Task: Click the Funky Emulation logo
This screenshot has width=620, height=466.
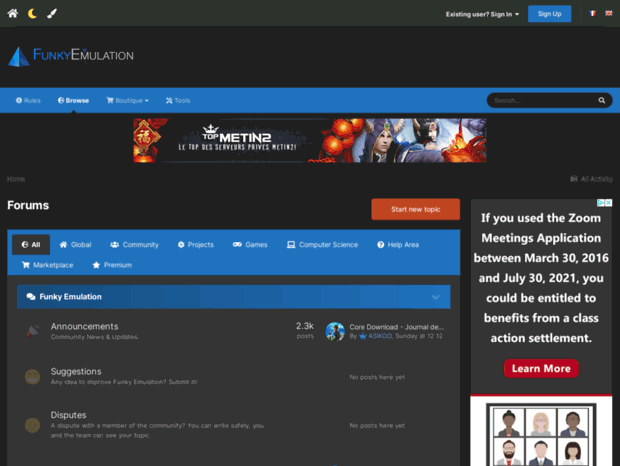Action: (71, 56)
